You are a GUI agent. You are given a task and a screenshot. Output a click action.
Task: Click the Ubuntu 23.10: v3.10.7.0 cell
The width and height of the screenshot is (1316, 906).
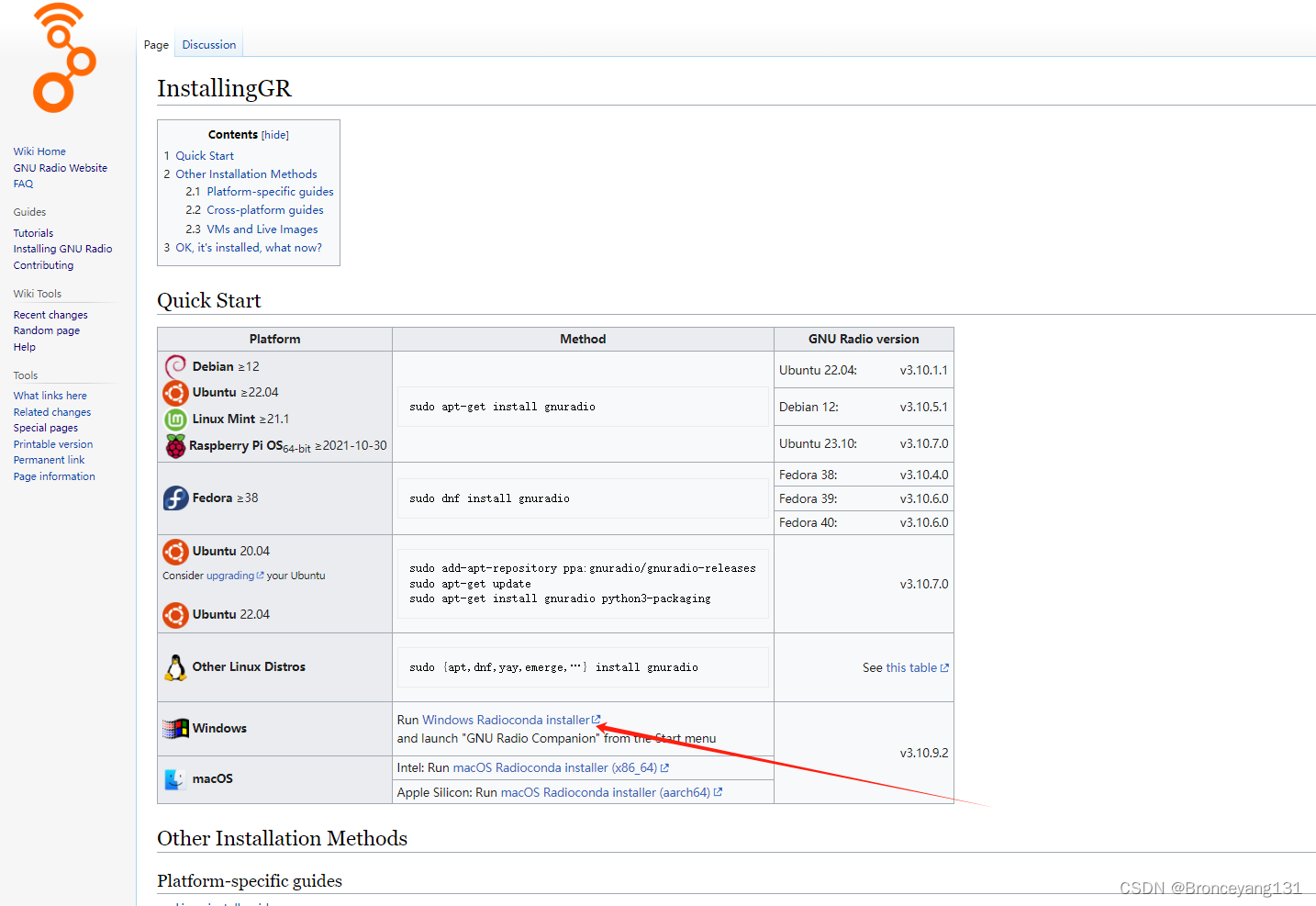(x=864, y=443)
